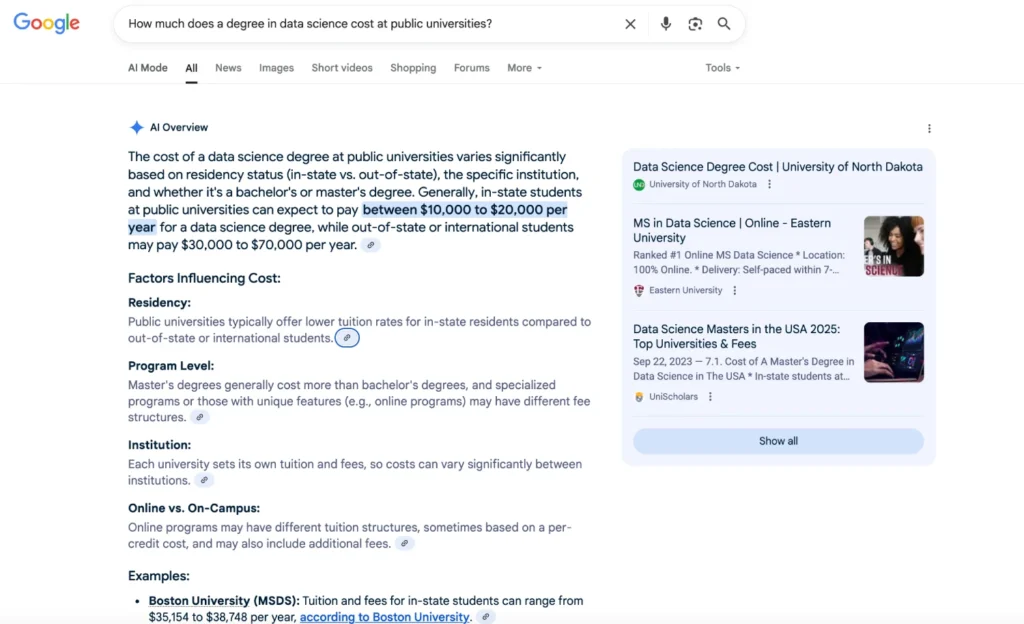This screenshot has width=1024, height=624.
Task: Open source link icon in Institution paragraph
Action: point(204,480)
